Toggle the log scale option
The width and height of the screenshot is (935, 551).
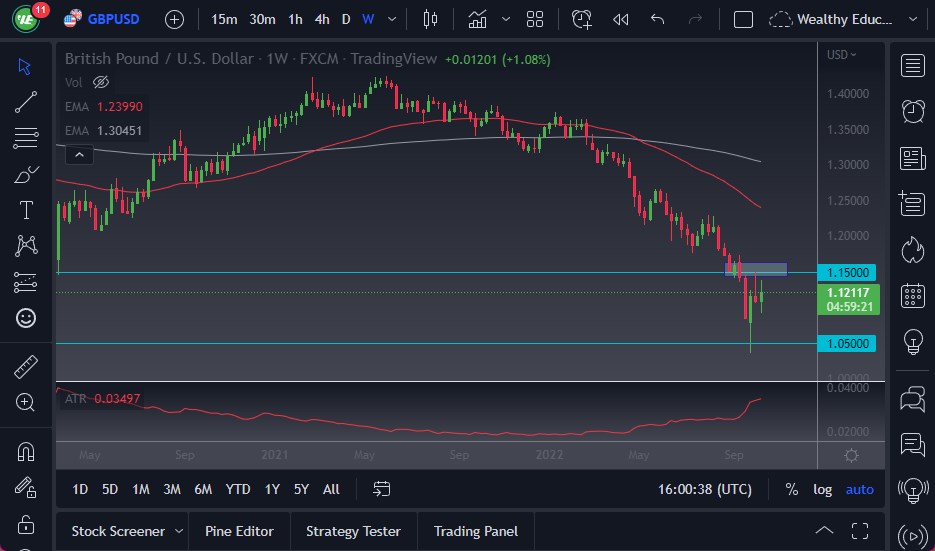[822, 489]
